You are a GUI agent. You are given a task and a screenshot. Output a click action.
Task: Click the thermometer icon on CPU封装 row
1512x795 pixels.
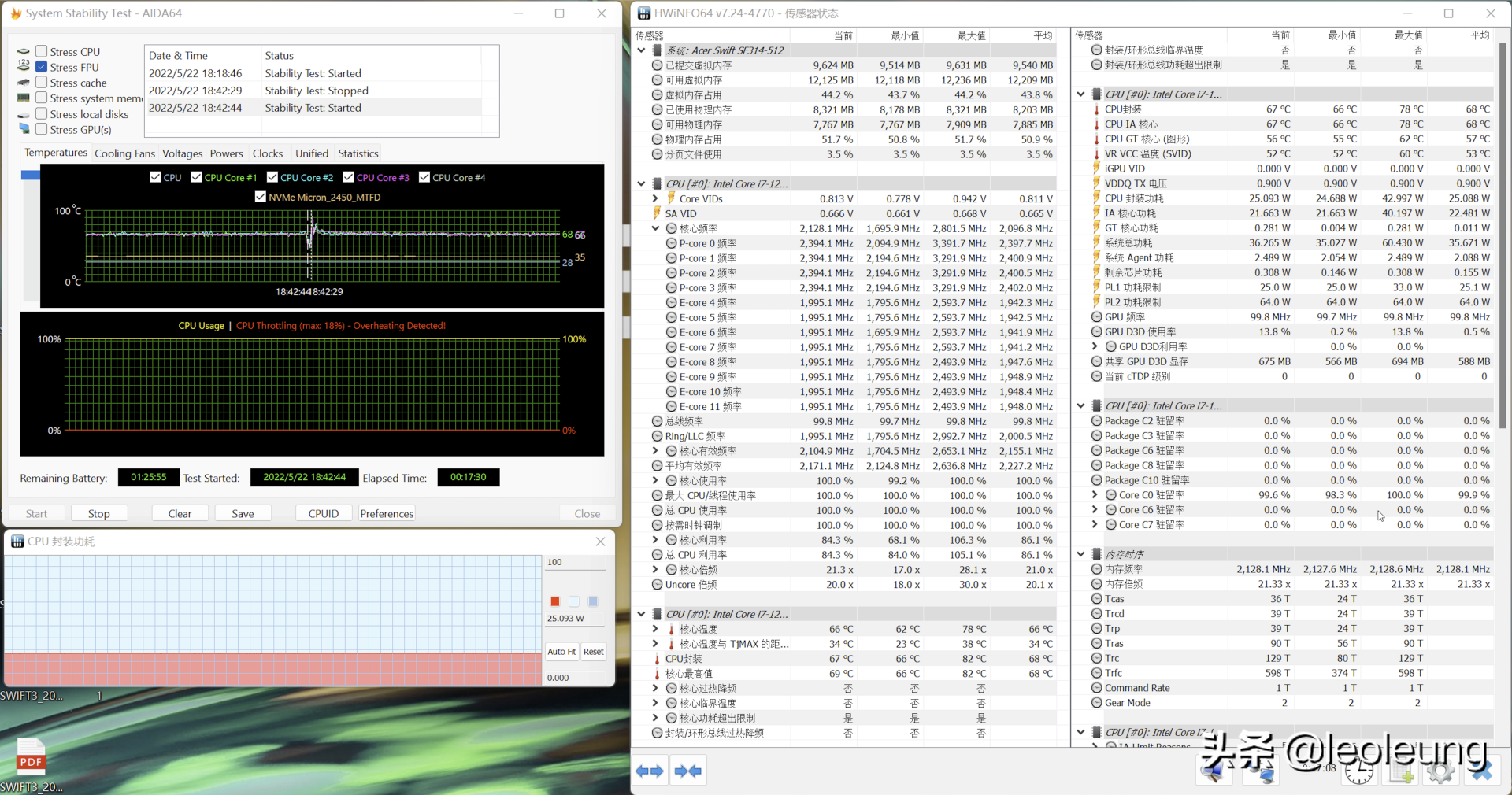click(x=1096, y=109)
